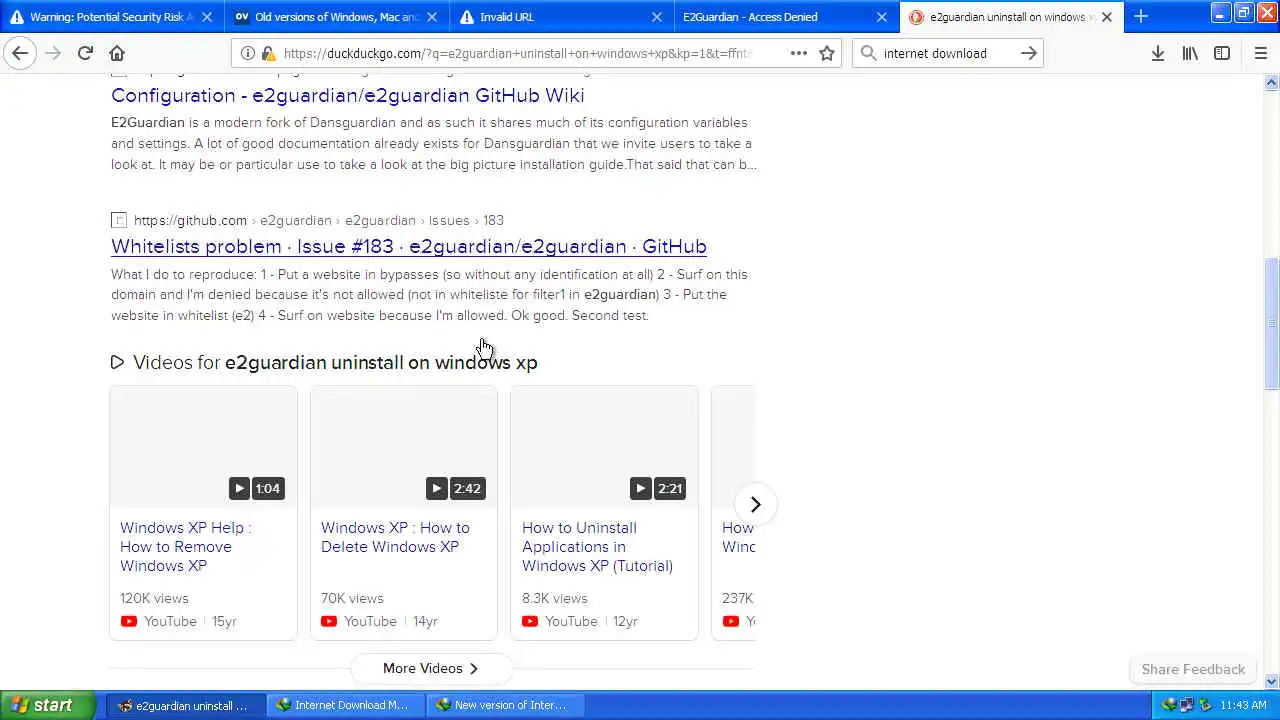Close the 'E2Guardian - Access Denied' tab
The image size is (1280, 720).
click(882, 17)
